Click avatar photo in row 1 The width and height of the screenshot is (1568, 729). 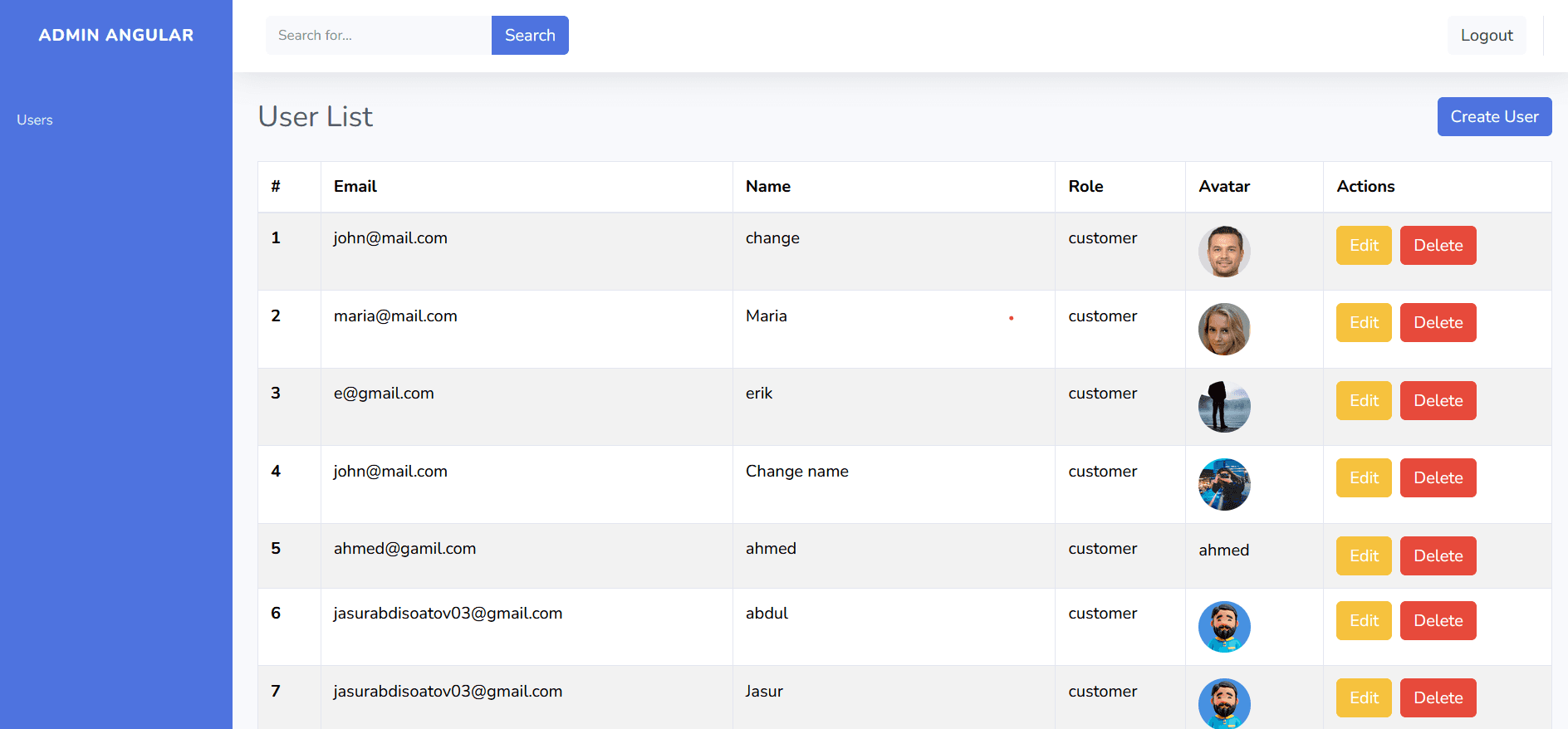click(x=1224, y=252)
